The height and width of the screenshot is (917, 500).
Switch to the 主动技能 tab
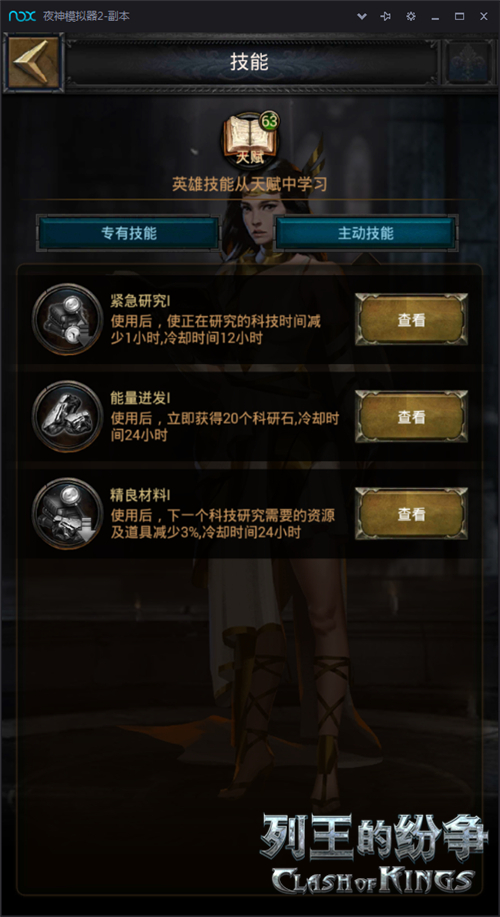(365, 233)
